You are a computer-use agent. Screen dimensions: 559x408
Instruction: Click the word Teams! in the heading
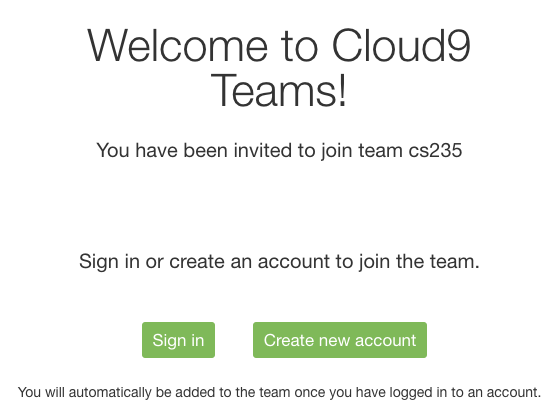(279, 89)
